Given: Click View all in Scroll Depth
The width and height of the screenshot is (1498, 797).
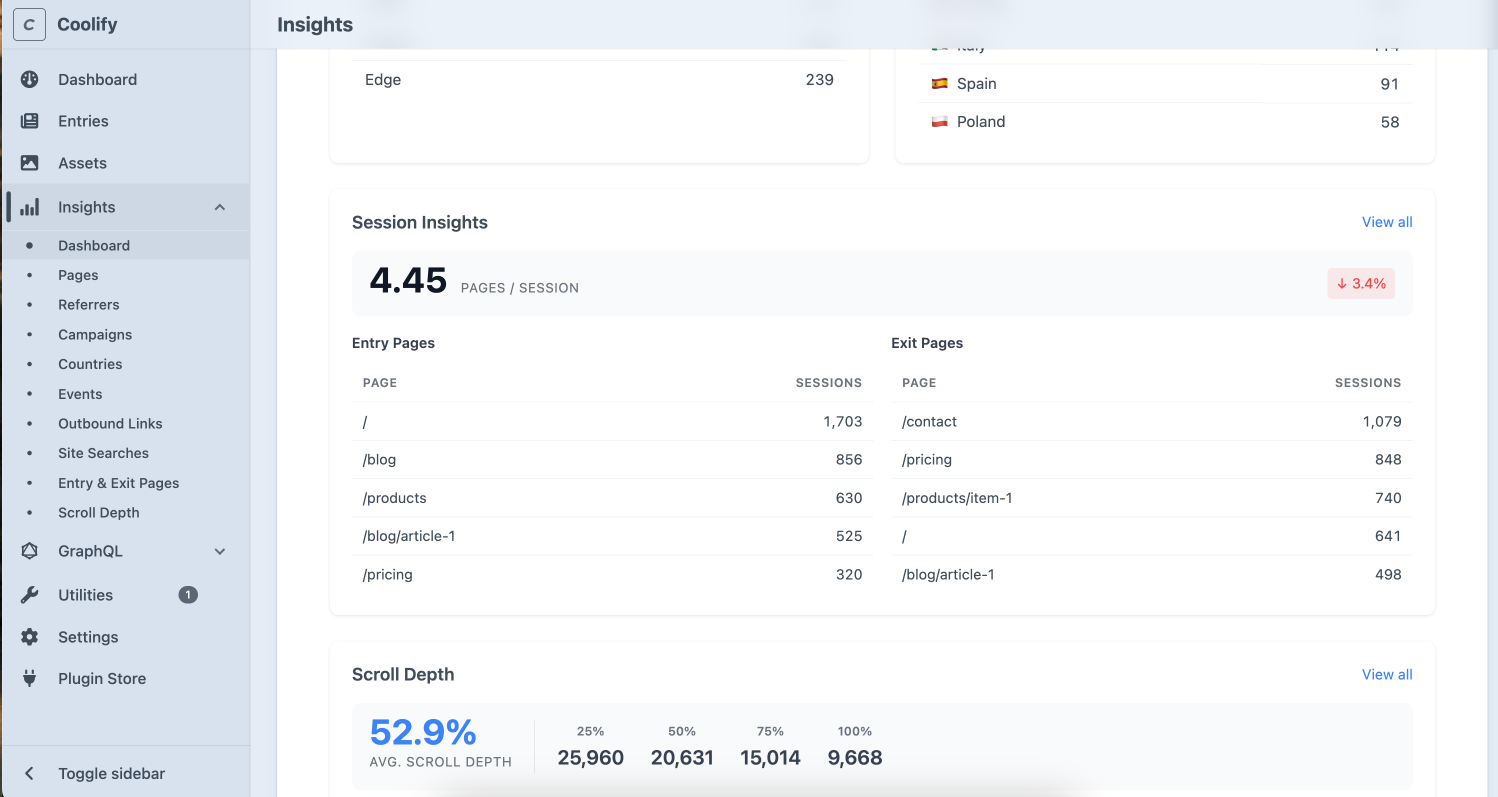Looking at the screenshot, I should [1386, 674].
